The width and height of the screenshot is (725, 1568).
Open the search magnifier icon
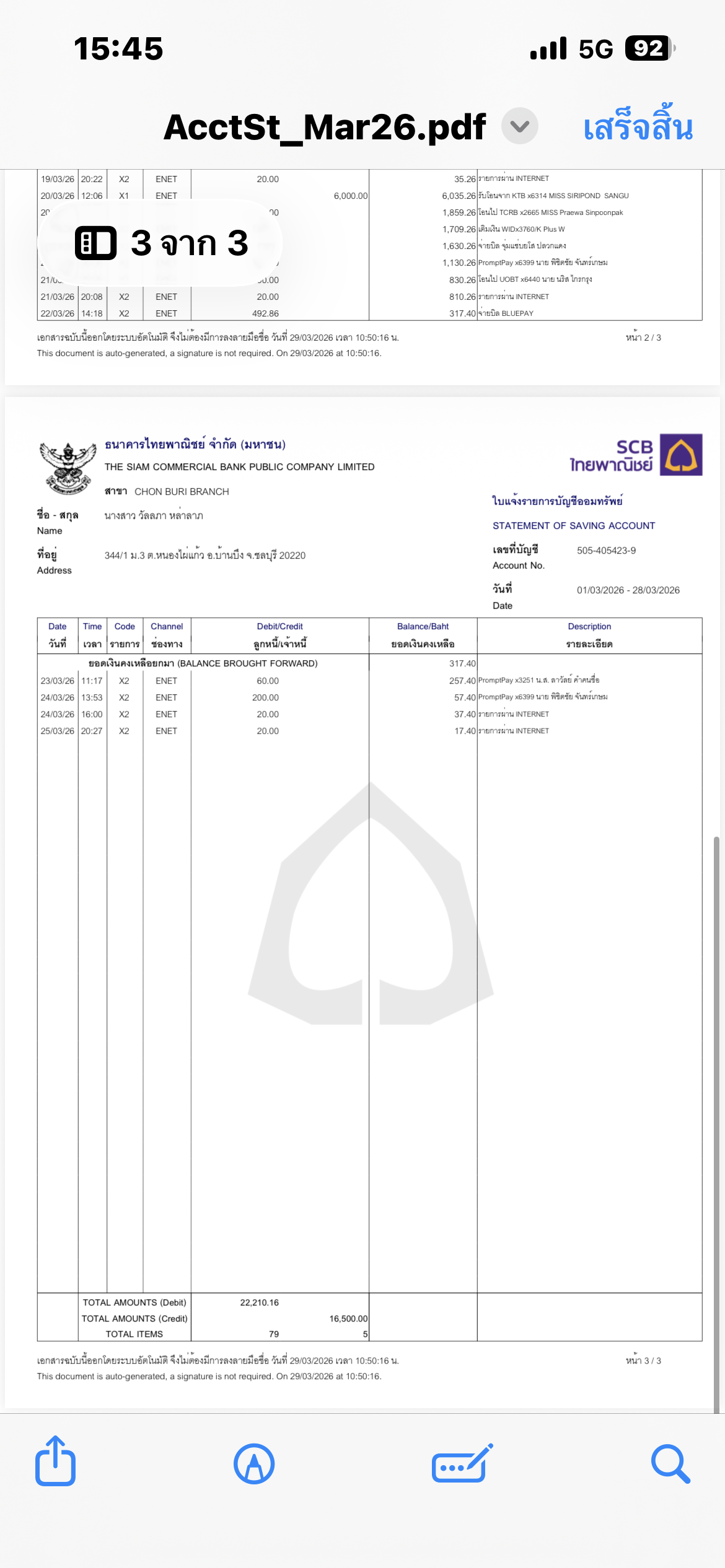coord(670,1464)
